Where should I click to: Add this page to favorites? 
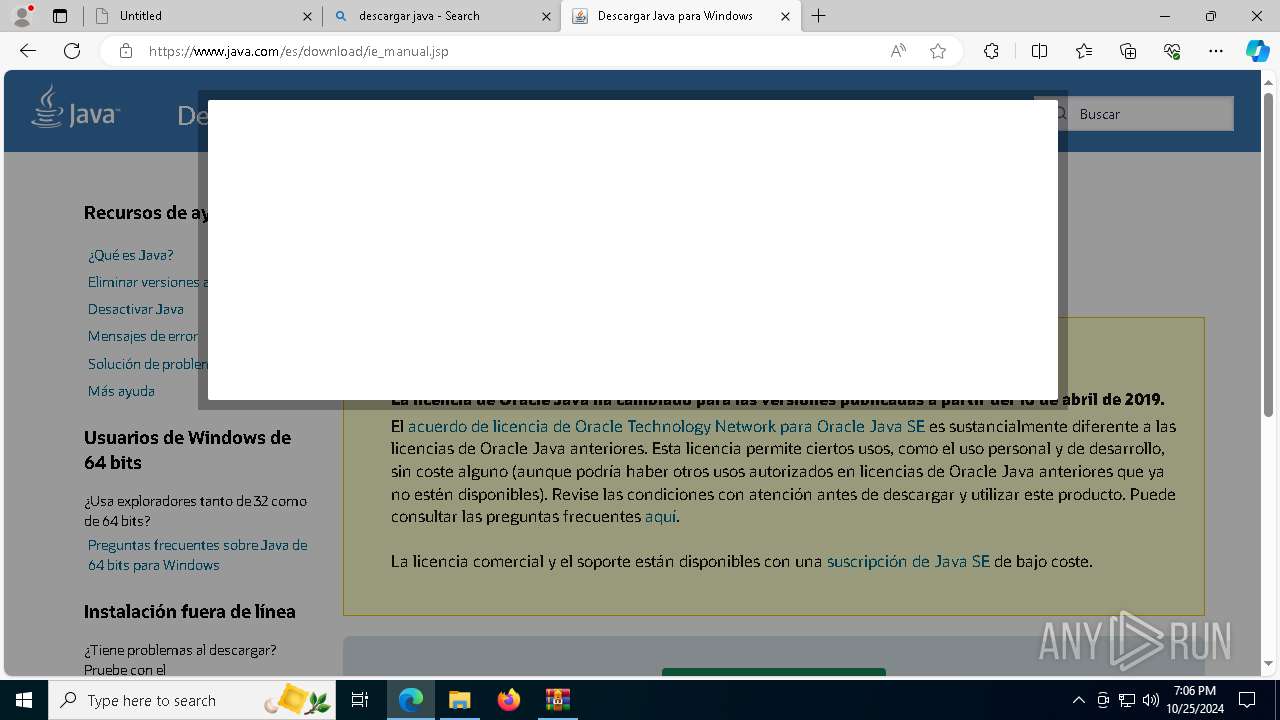938,51
